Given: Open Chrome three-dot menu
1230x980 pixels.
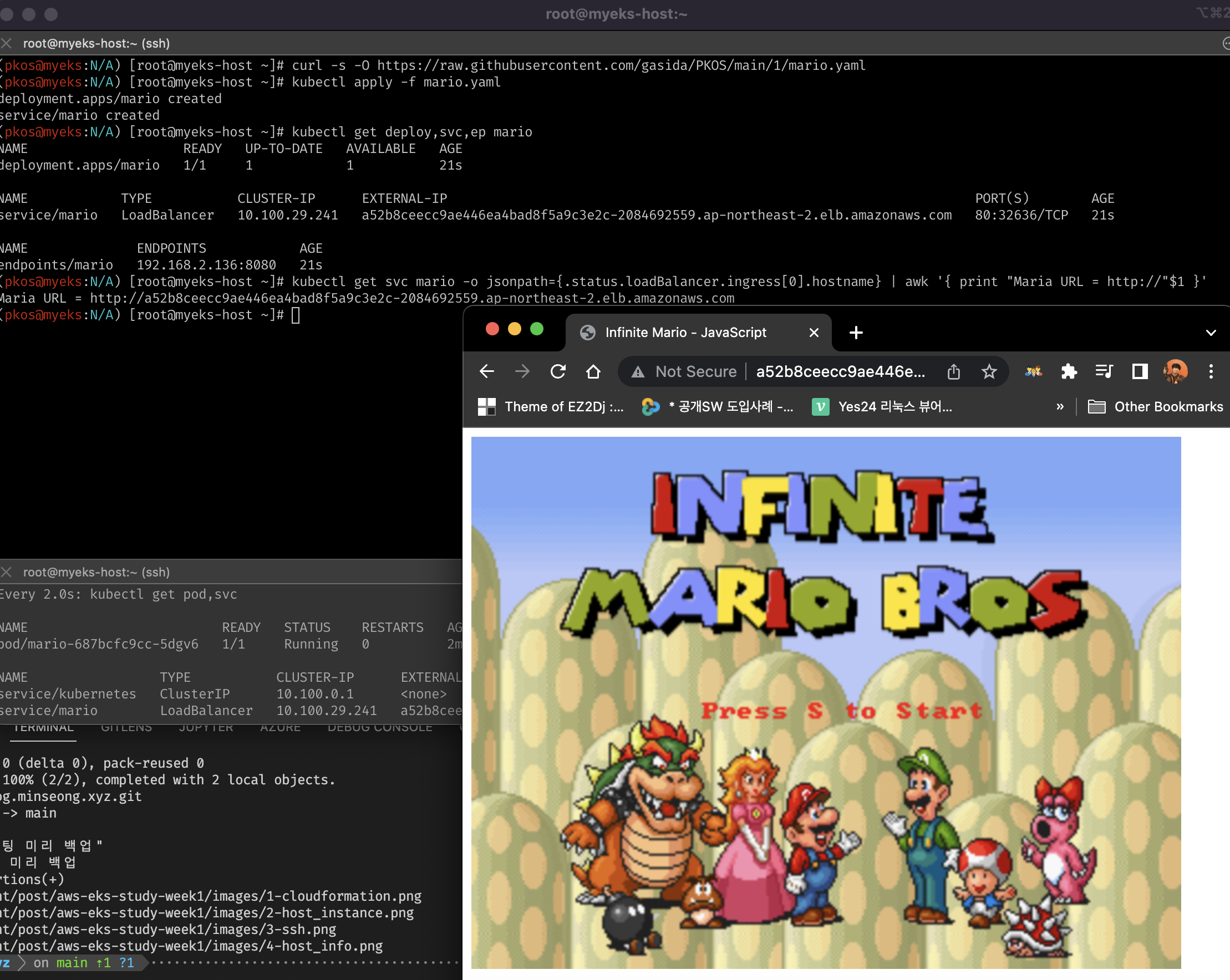Looking at the screenshot, I should 1211,372.
